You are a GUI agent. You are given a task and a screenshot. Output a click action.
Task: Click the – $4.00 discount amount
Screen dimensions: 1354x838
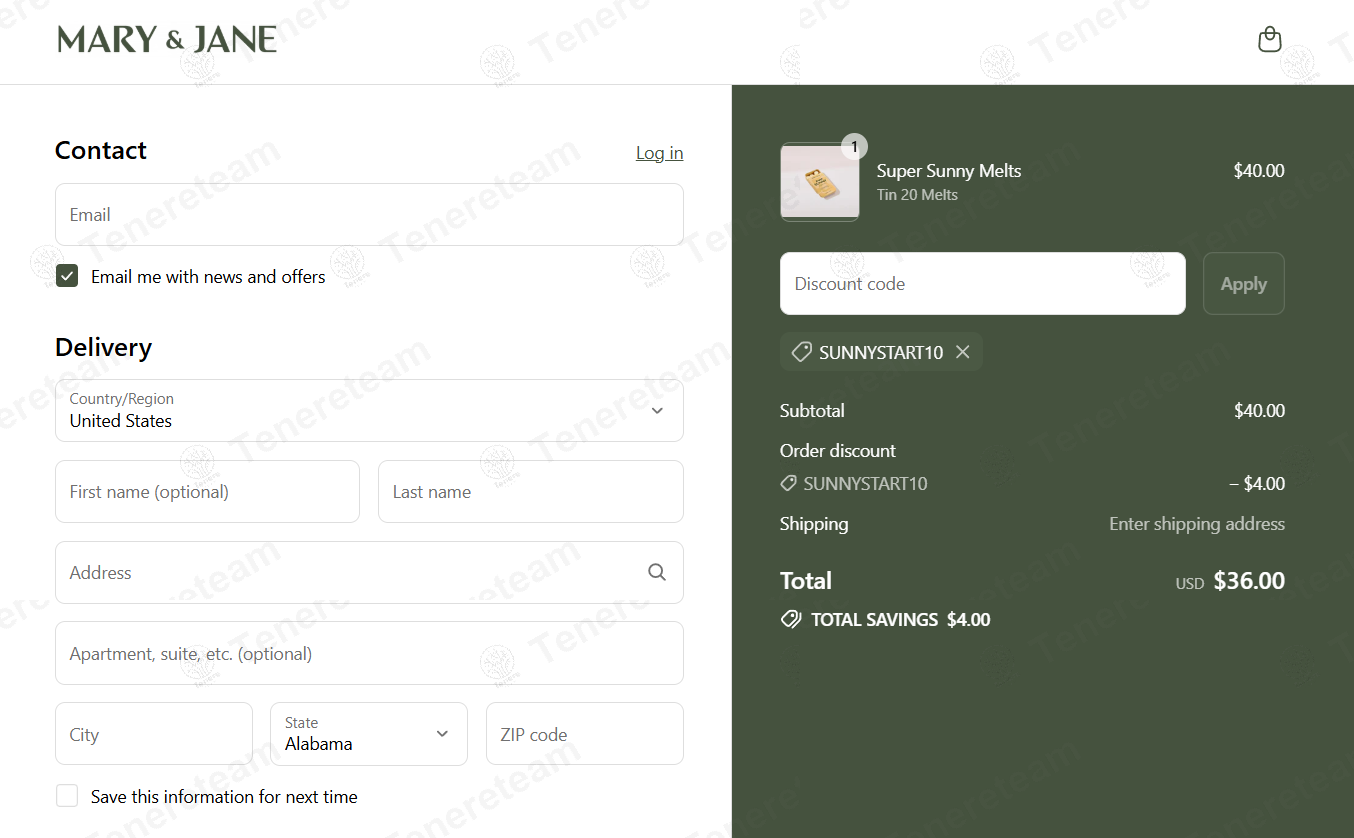pyautogui.click(x=1257, y=484)
